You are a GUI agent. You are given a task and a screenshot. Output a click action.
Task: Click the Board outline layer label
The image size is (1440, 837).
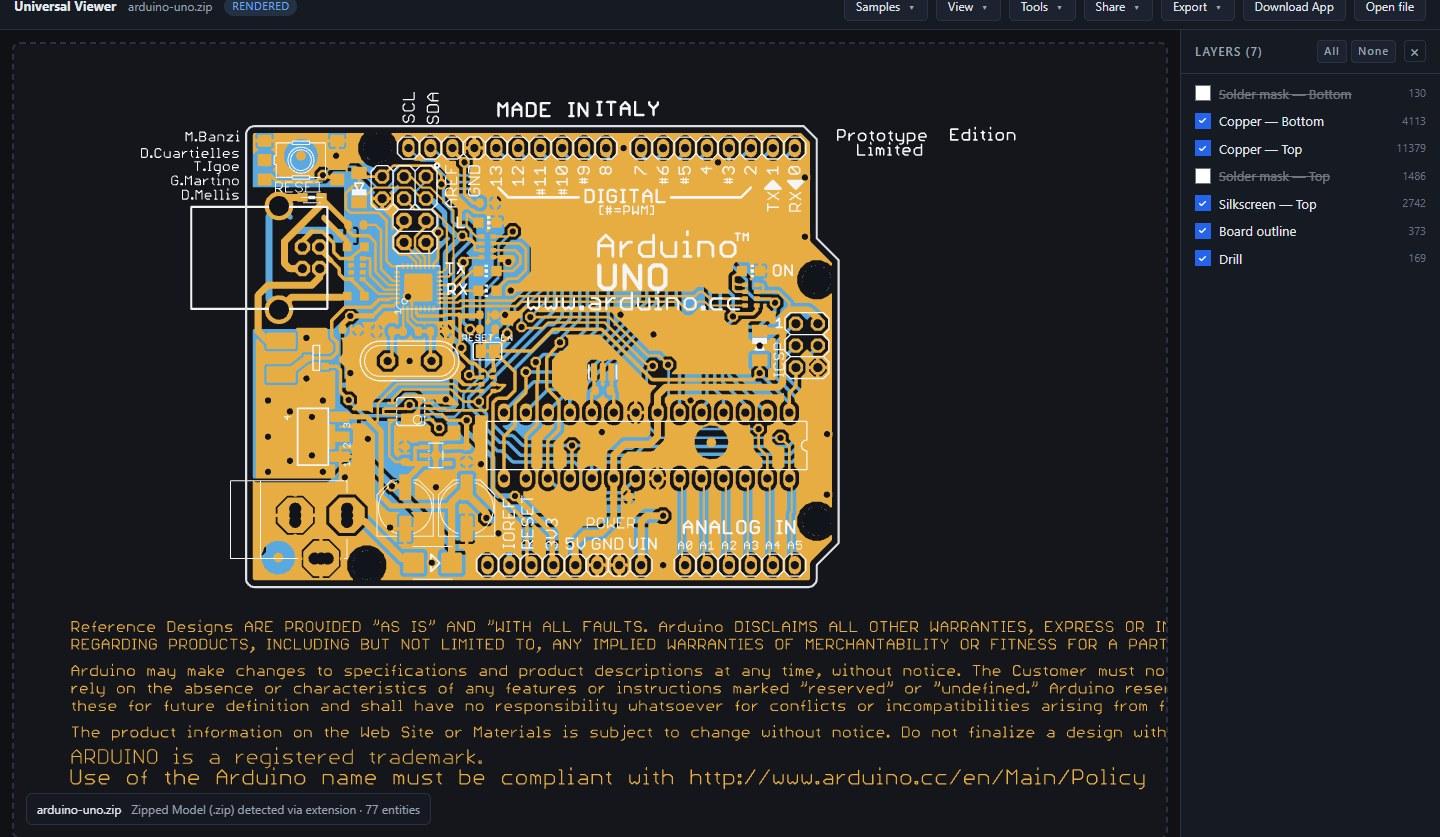pos(1257,231)
